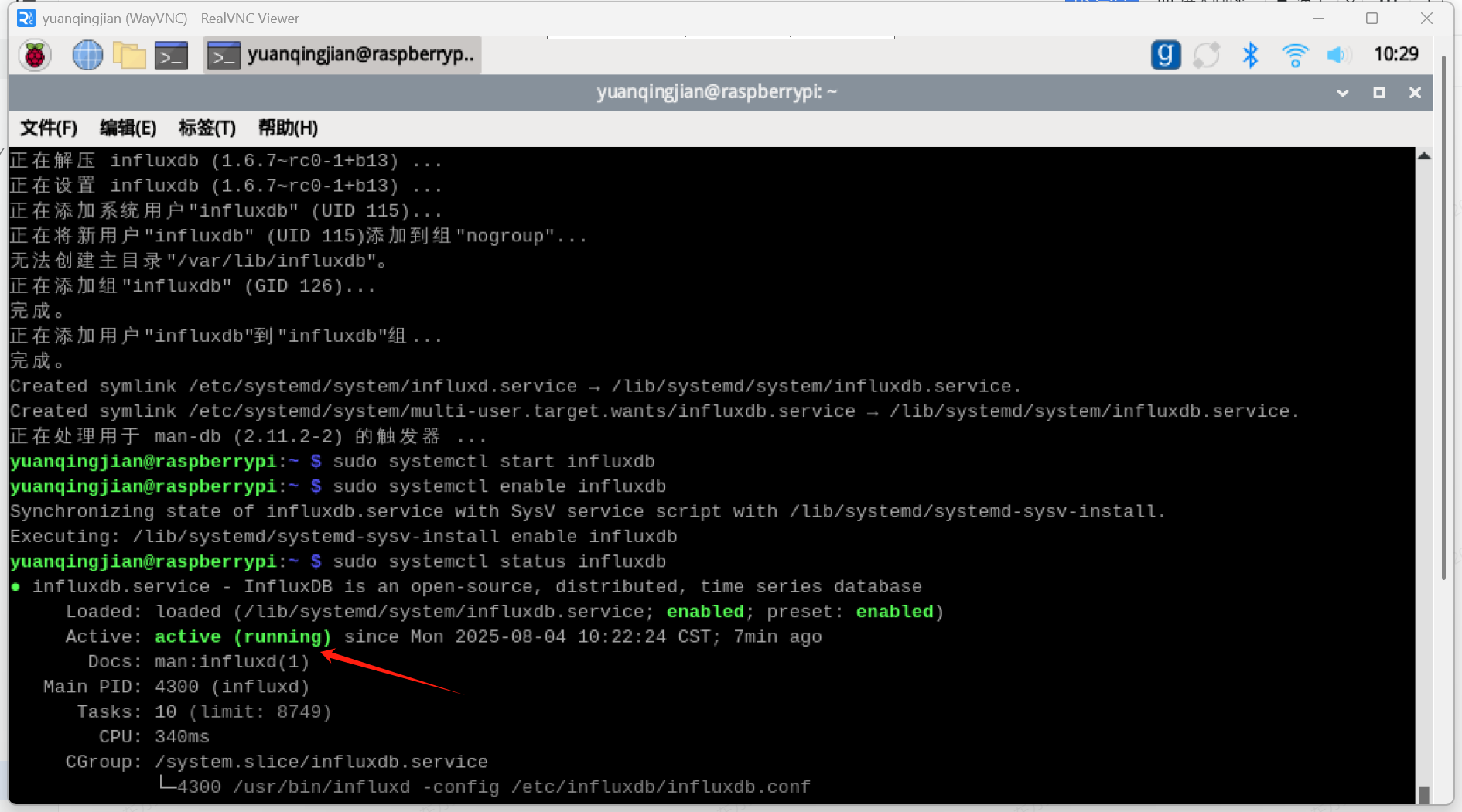Image resolution: width=1462 pixels, height=812 pixels.
Task: Close the terminal window
Action: (x=1415, y=93)
